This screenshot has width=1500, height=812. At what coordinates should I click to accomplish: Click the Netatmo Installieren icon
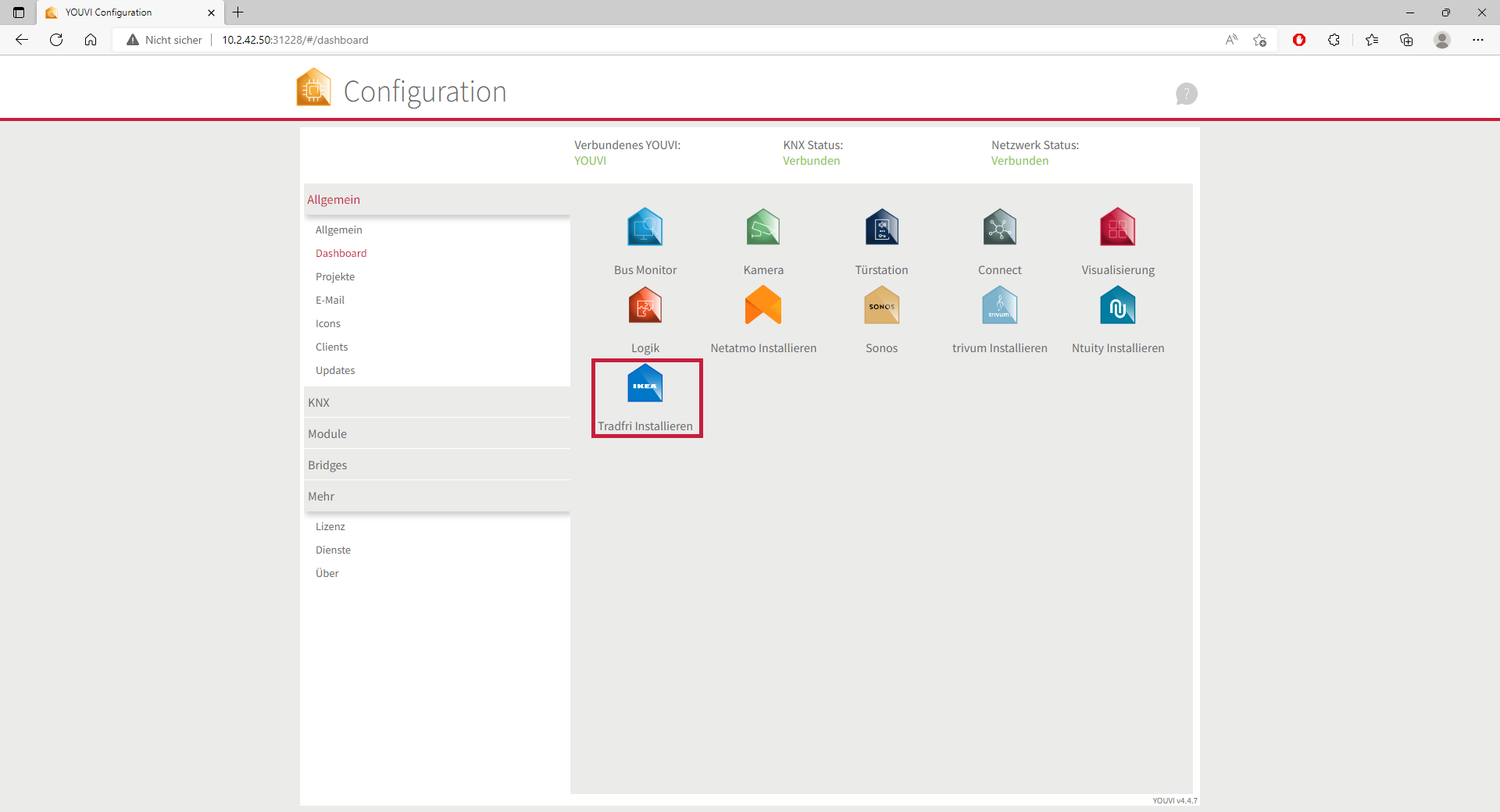click(762, 305)
